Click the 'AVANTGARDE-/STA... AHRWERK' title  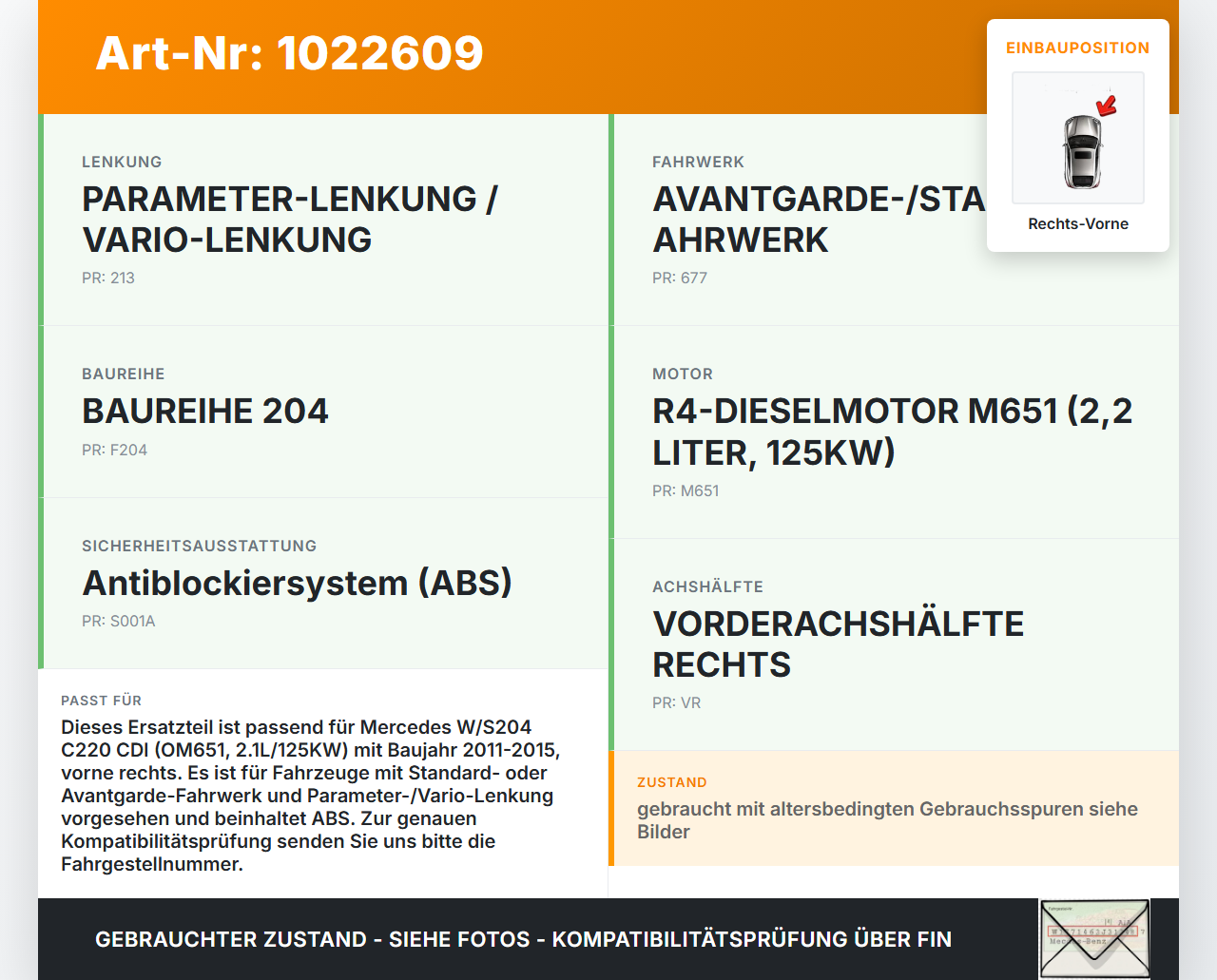[820, 220]
